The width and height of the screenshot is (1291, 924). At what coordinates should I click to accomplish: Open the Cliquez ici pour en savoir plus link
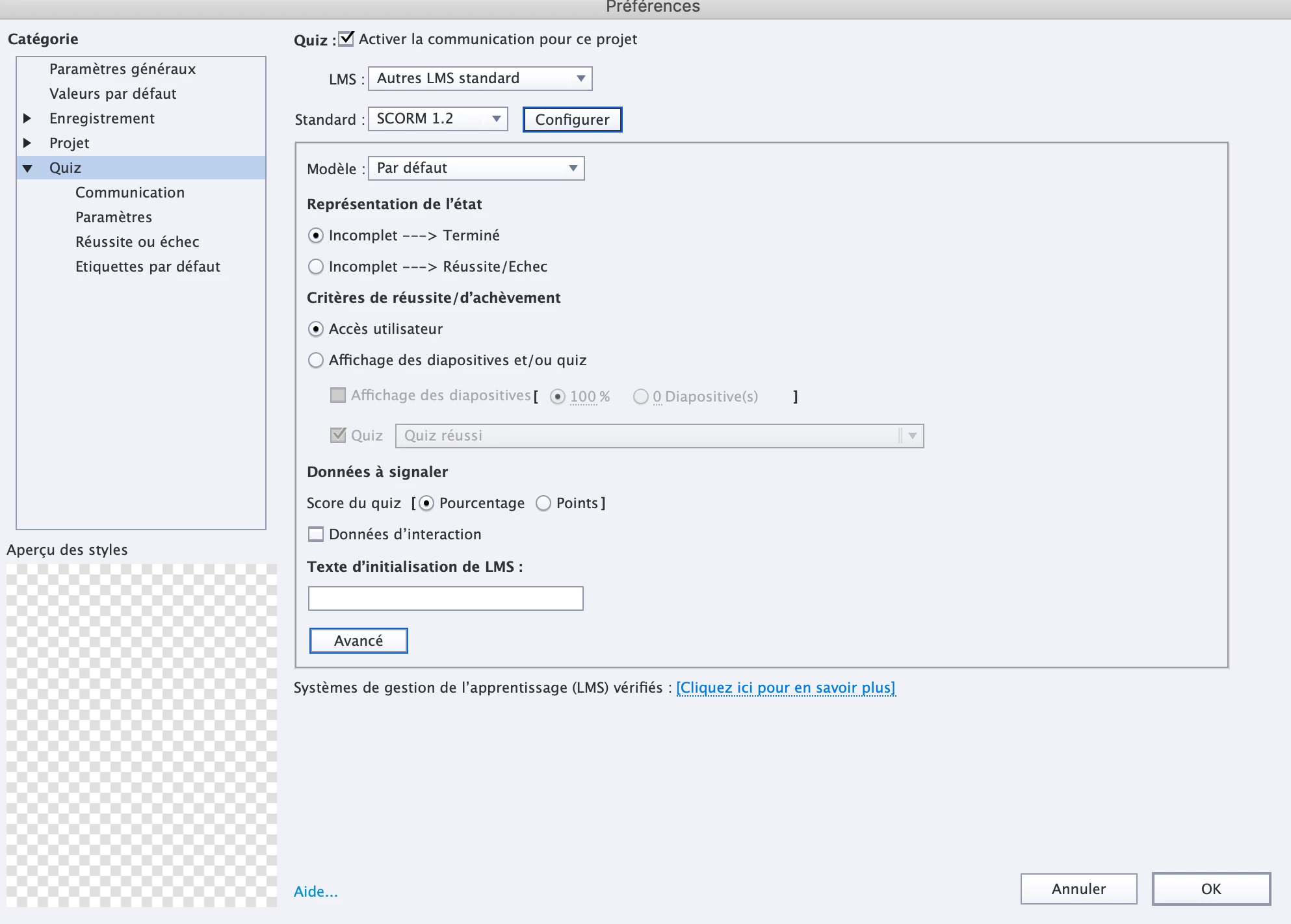tap(785, 687)
